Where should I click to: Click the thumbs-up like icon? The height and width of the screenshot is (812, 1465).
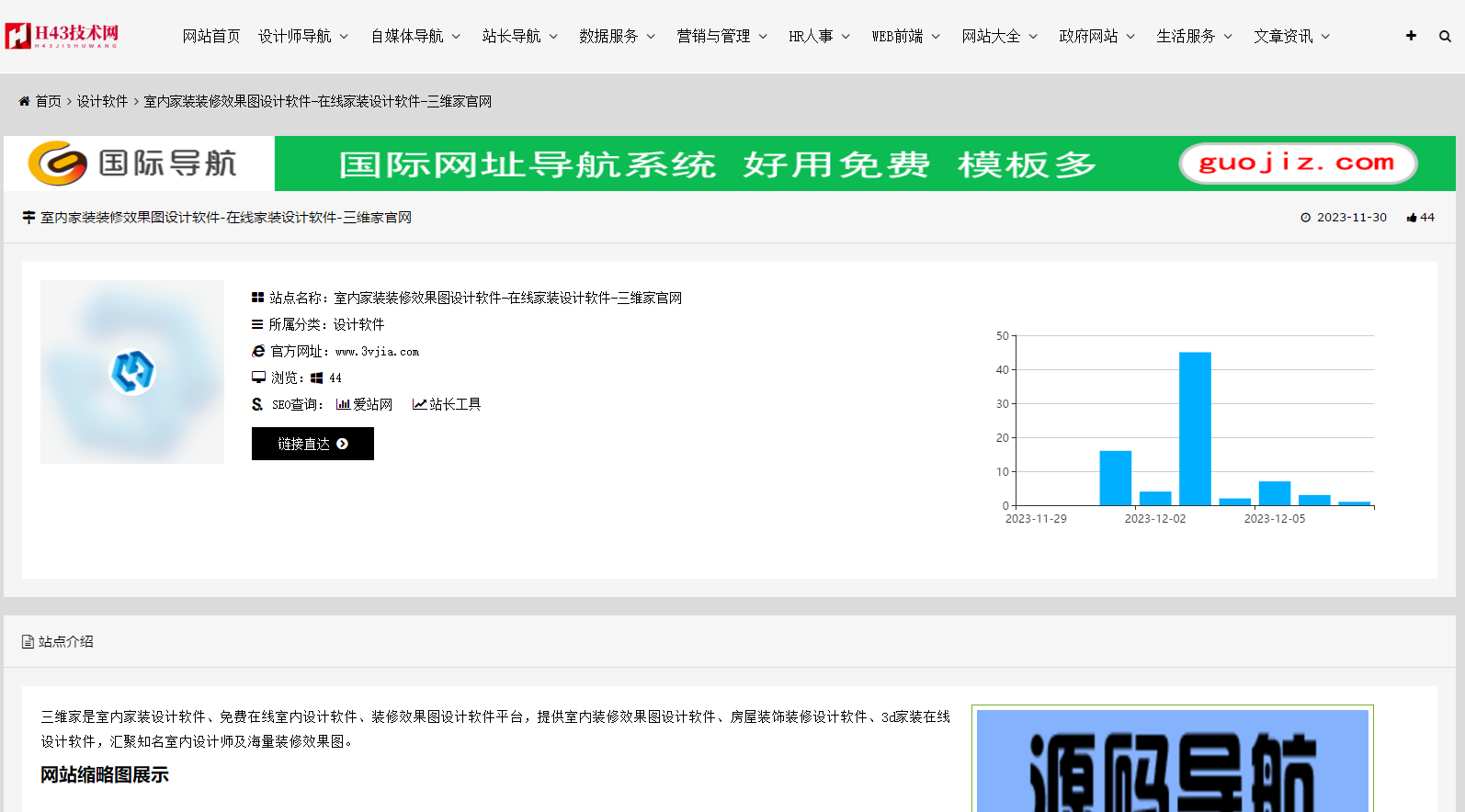point(1412,218)
